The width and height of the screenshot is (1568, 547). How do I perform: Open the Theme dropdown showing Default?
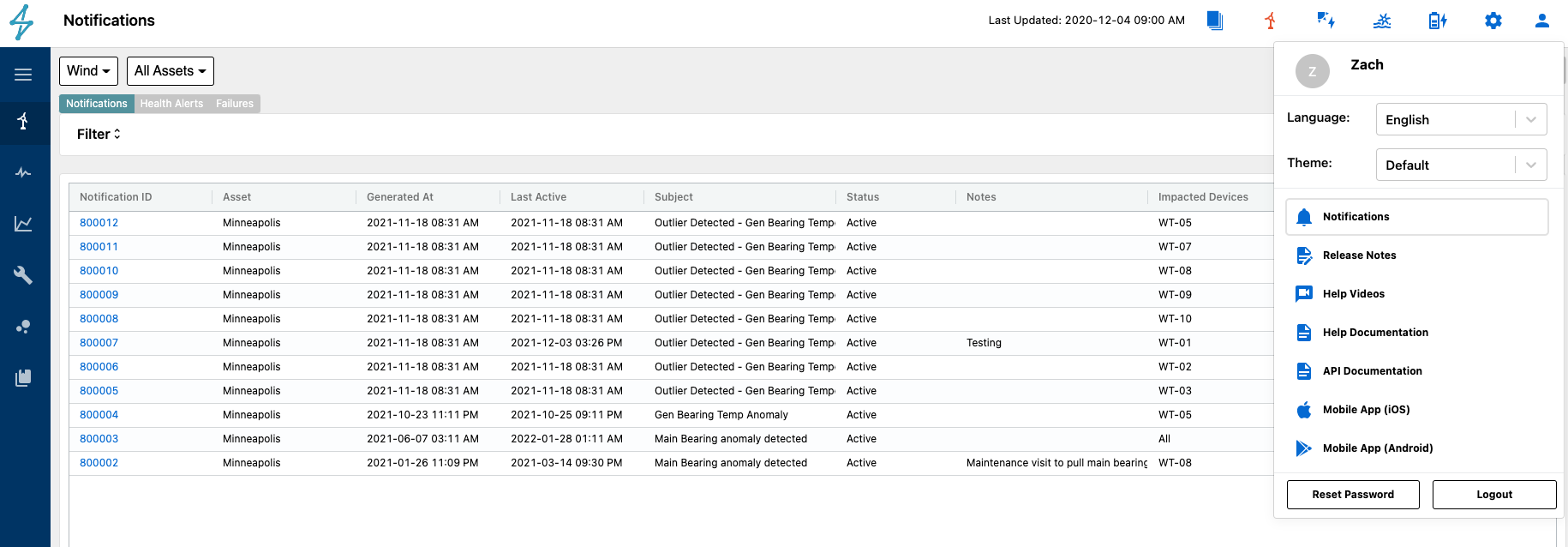pyautogui.click(x=1462, y=165)
